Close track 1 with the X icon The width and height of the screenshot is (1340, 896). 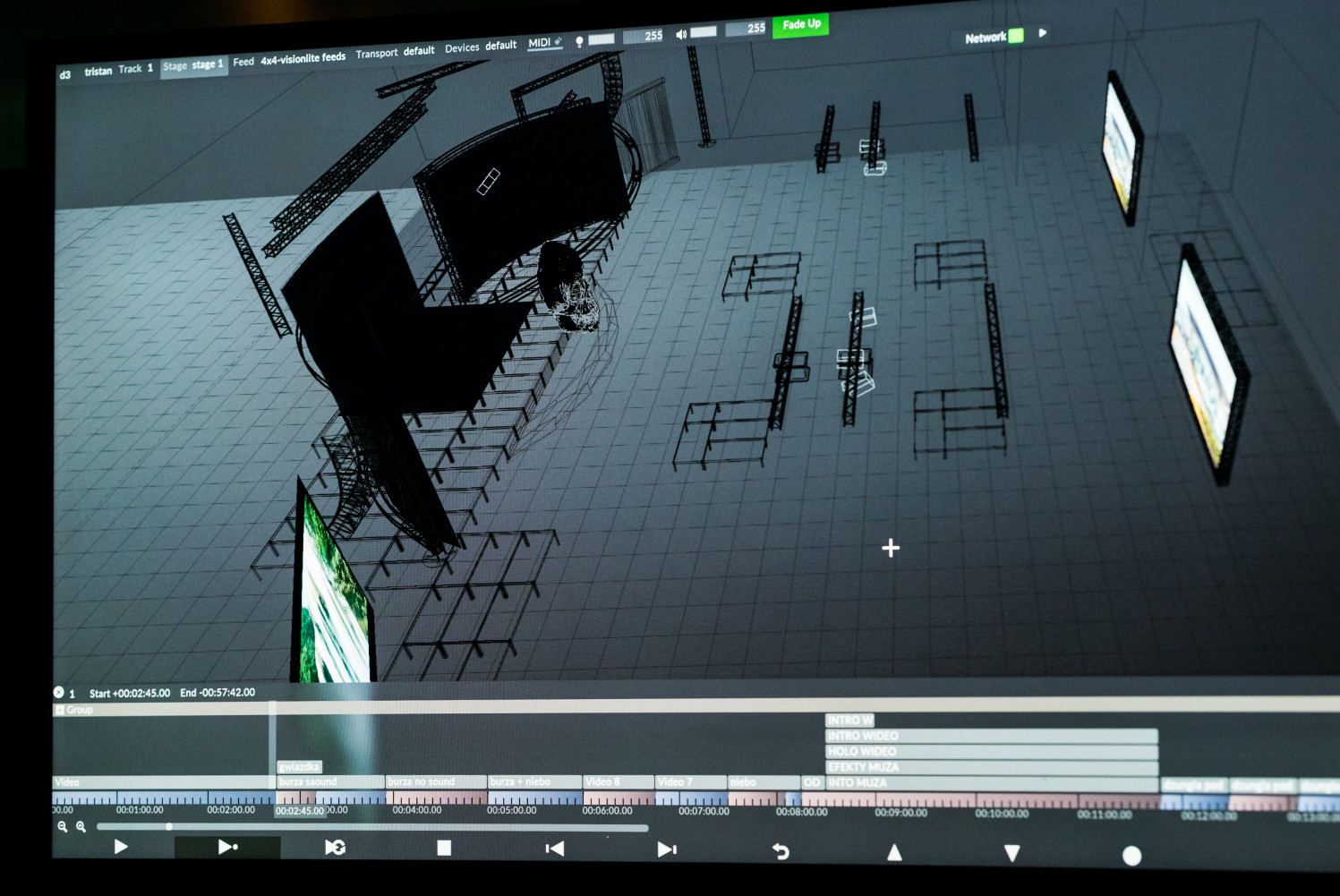pos(59,692)
